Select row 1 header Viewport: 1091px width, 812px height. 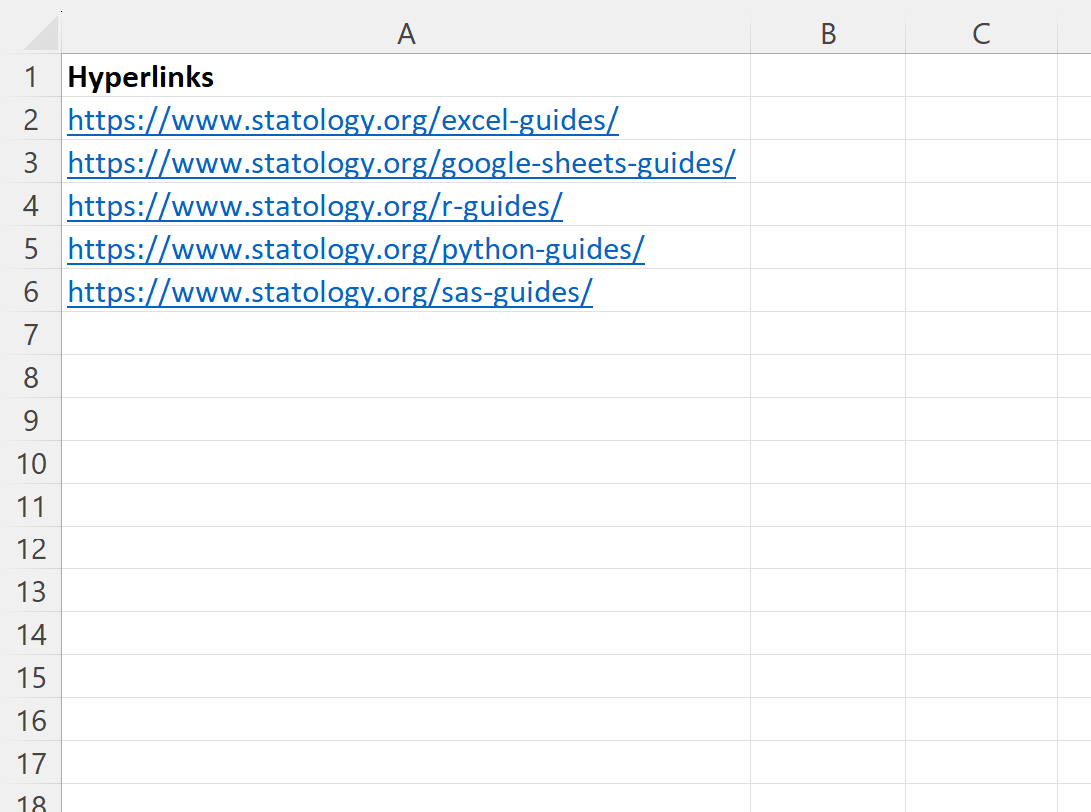click(31, 77)
